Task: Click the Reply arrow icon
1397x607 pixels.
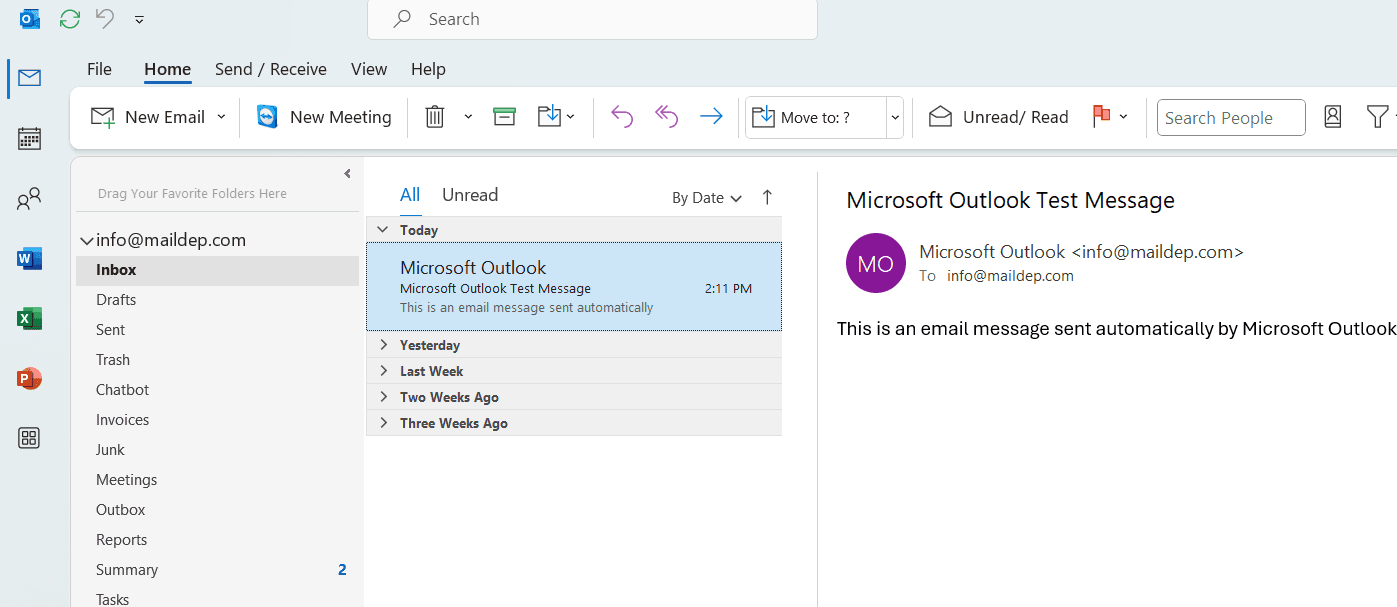Action: (622, 117)
